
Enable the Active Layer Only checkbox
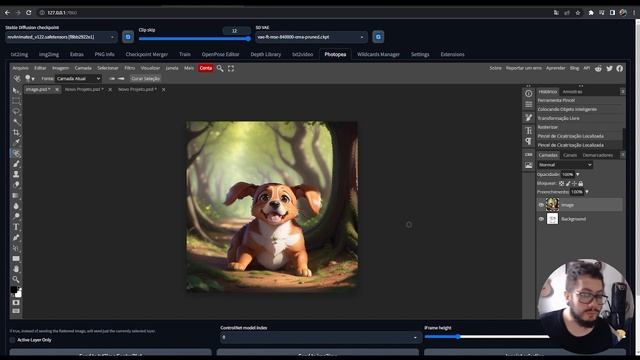[x=12, y=340]
